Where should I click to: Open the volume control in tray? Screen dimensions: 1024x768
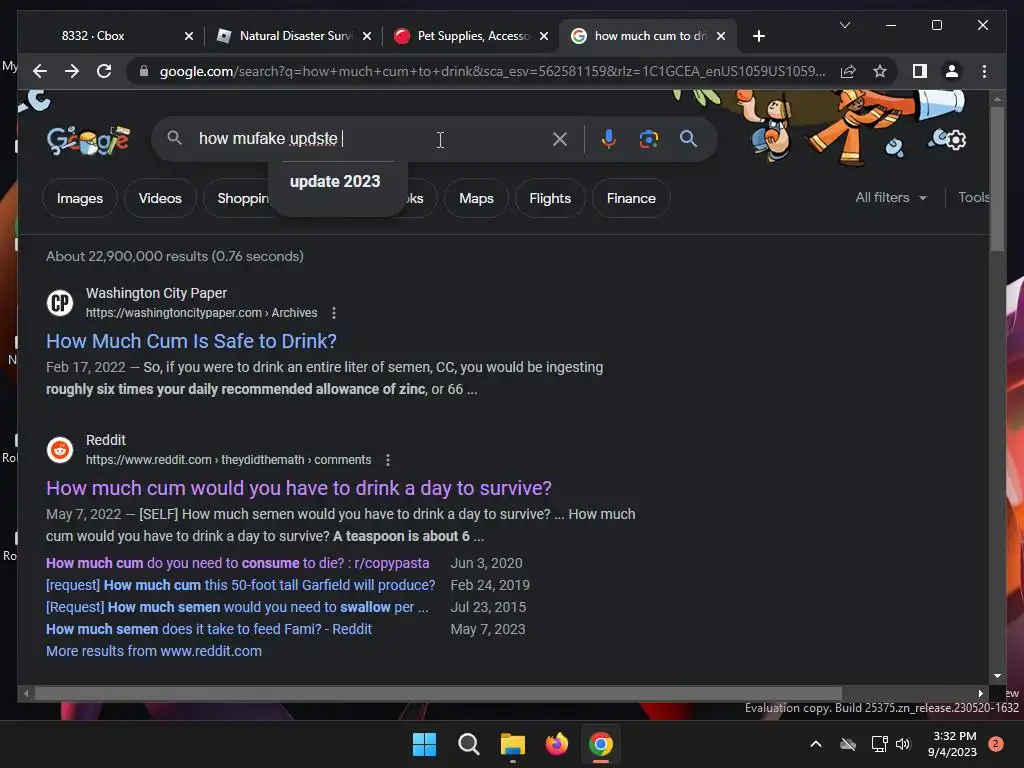pyautogui.click(x=903, y=744)
